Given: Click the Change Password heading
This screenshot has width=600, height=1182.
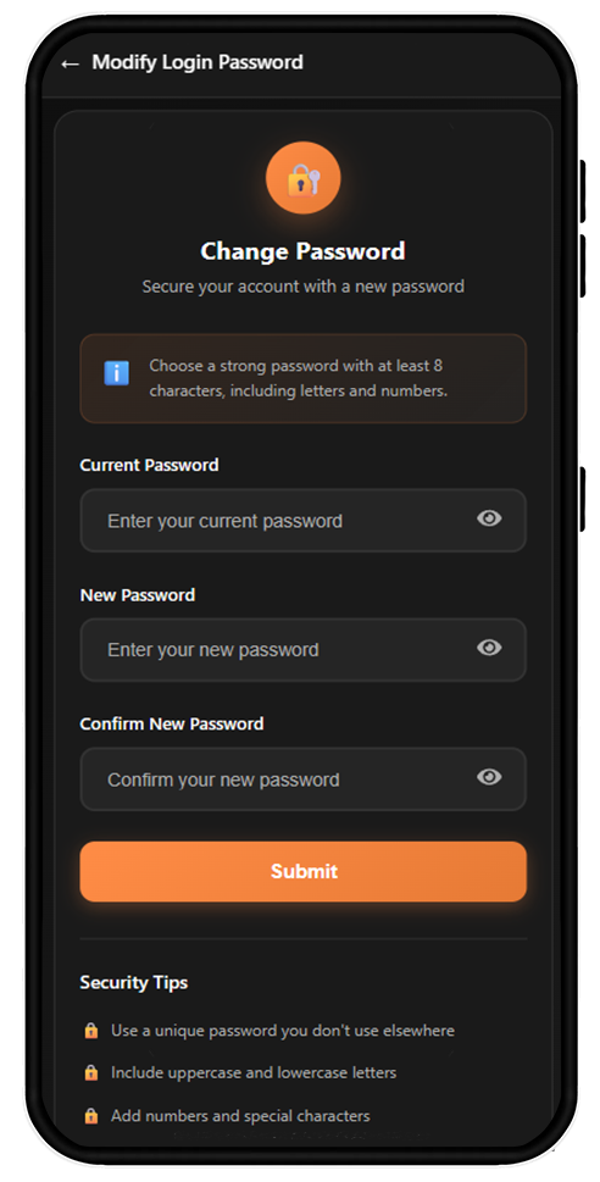Looking at the screenshot, I should tap(303, 251).
